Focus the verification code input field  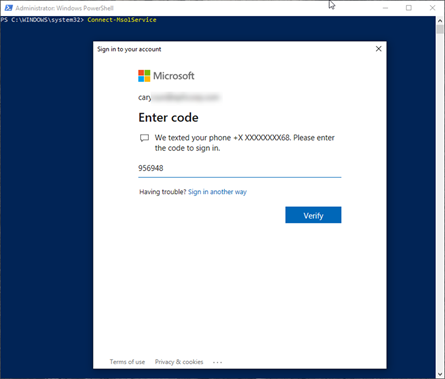(240, 168)
